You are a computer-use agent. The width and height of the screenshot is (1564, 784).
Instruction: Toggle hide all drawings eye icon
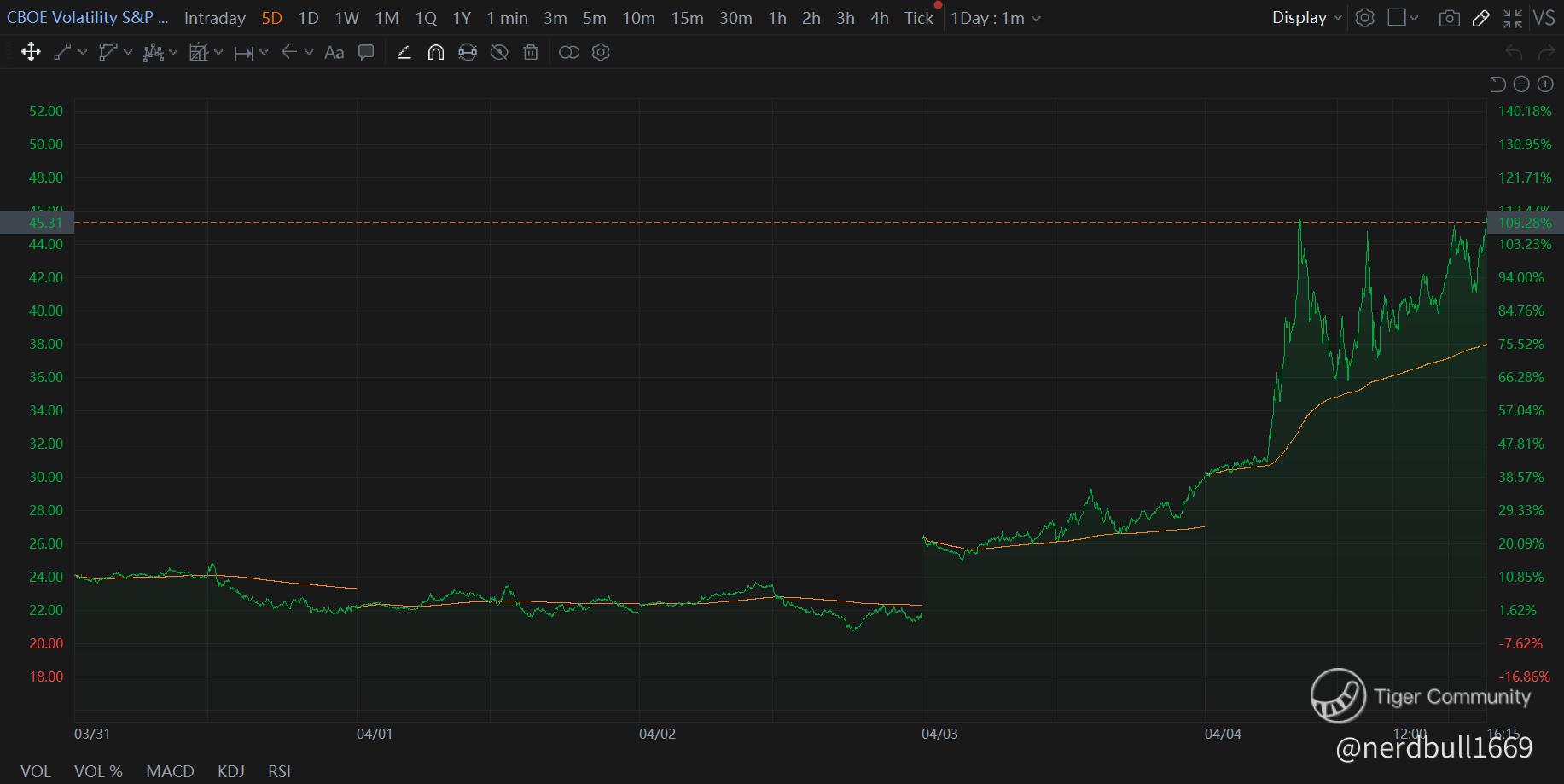(499, 53)
